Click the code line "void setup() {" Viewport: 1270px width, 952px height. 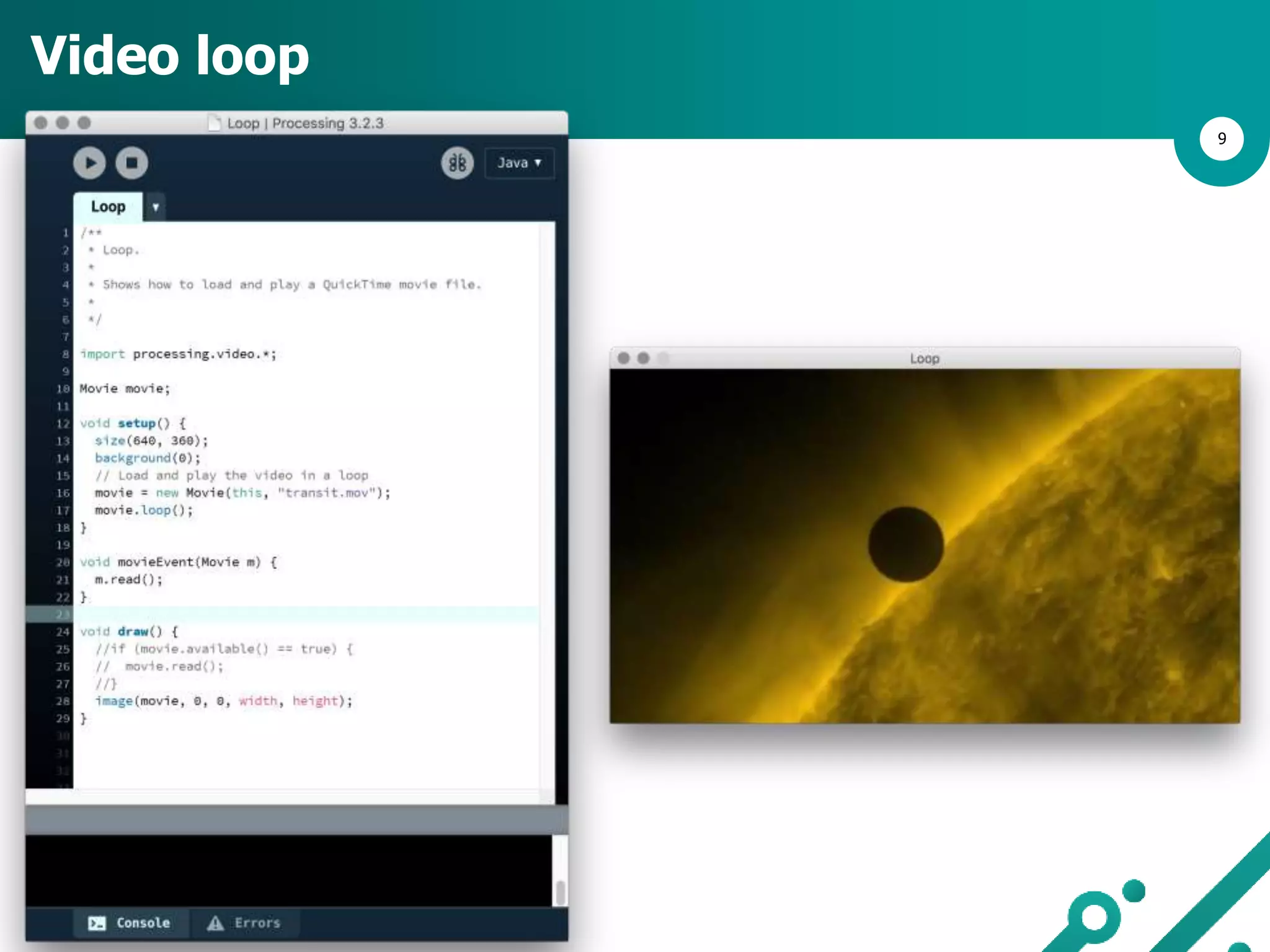click(x=133, y=423)
